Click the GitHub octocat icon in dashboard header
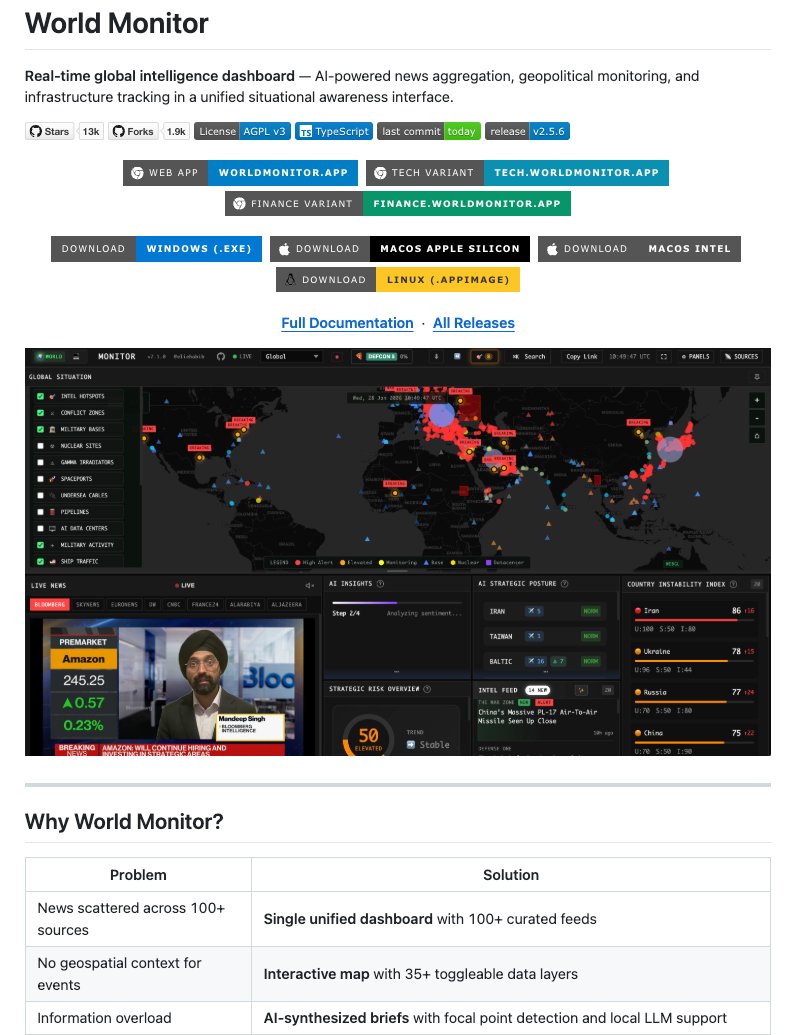789x1035 pixels. [x=221, y=356]
